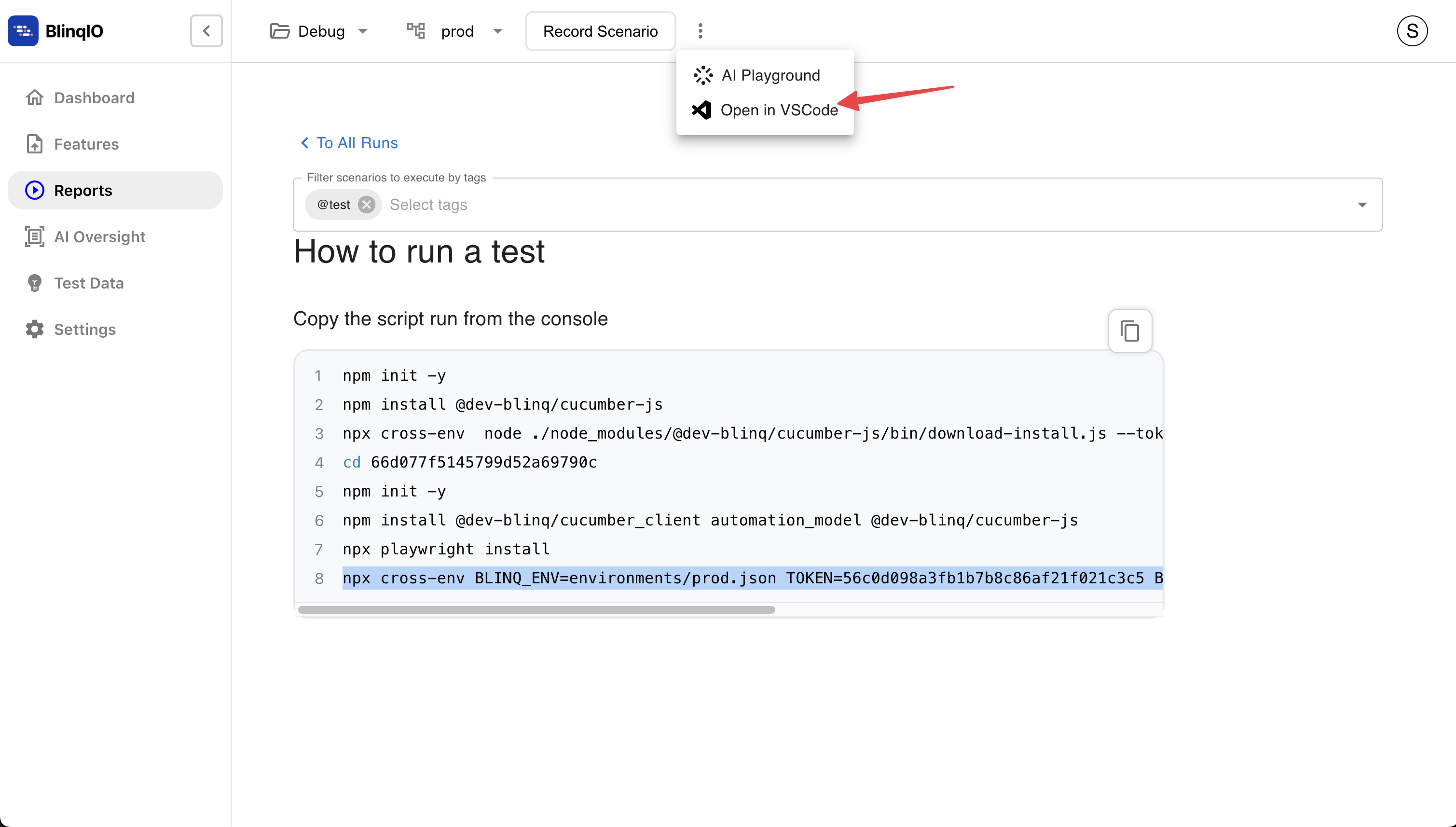Remove the @test tag chip
The width and height of the screenshot is (1456, 827).
(x=367, y=205)
